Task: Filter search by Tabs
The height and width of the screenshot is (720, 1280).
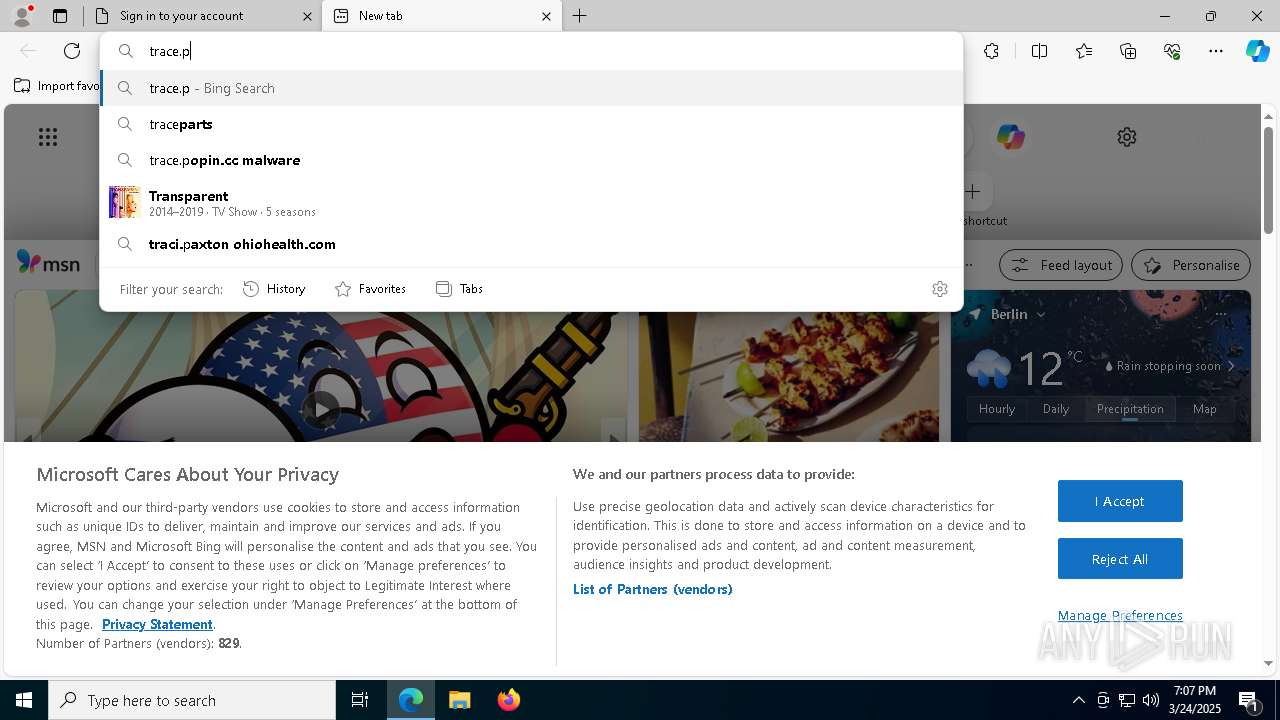Action: pyautogui.click(x=459, y=289)
